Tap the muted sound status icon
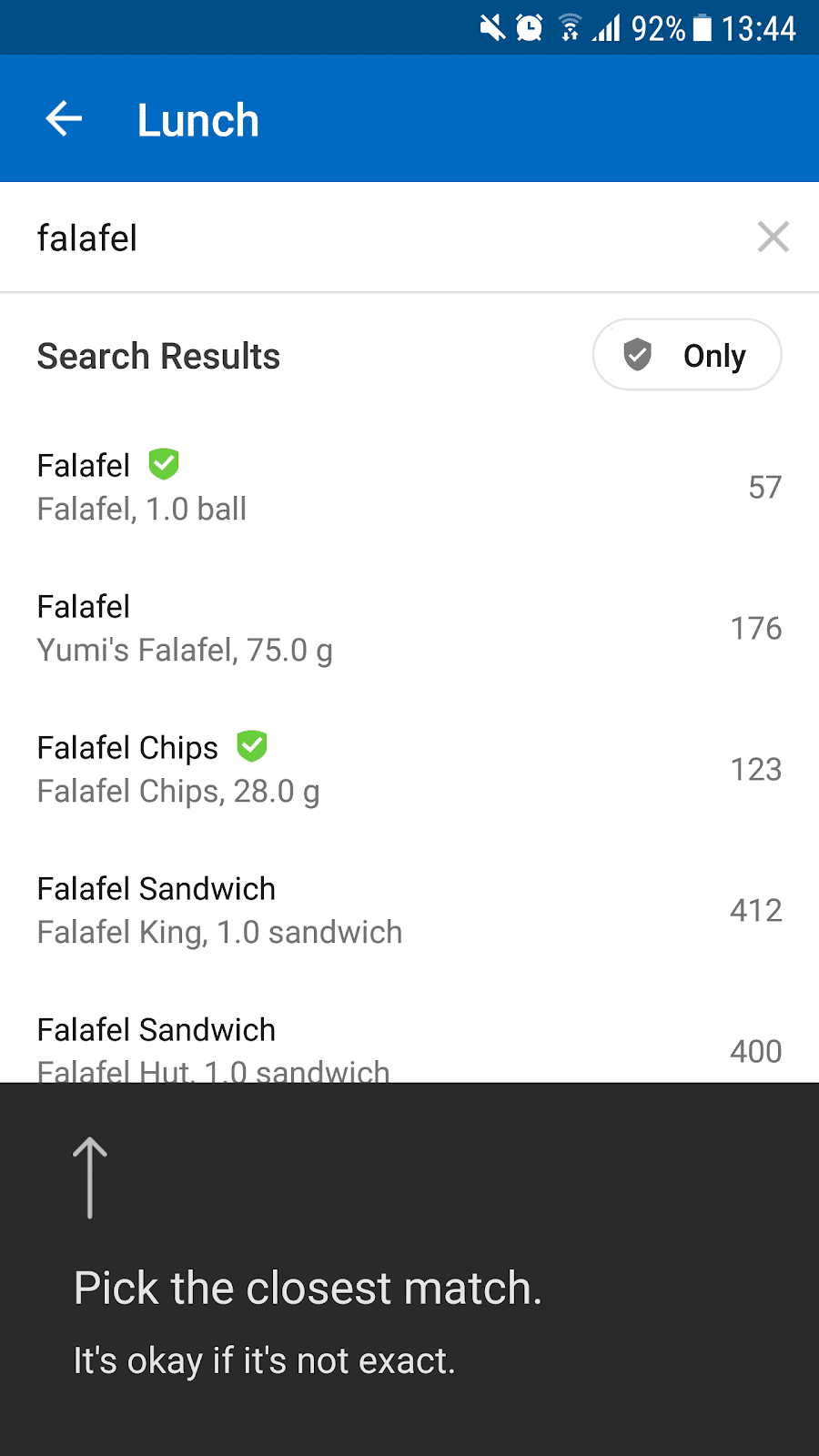819x1456 pixels. point(492,28)
